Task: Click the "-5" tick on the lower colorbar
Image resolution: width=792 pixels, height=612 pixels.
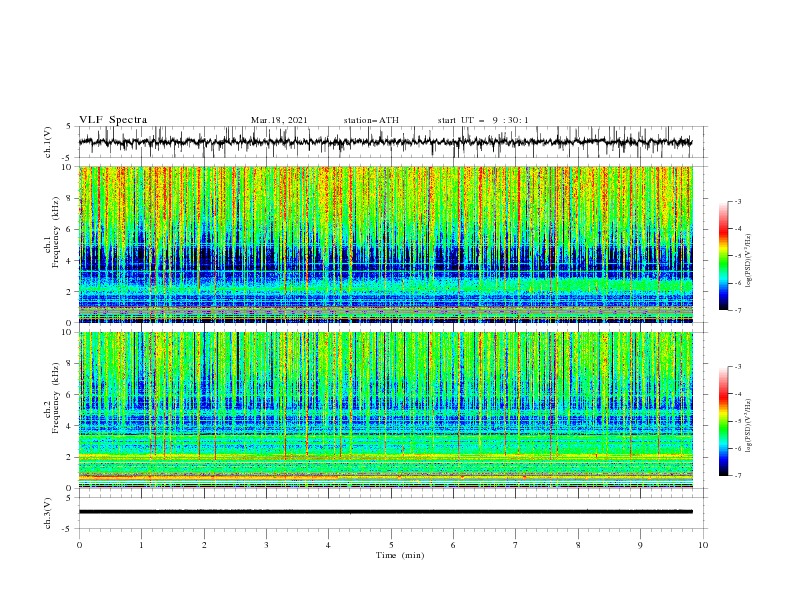Action: tap(738, 421)
